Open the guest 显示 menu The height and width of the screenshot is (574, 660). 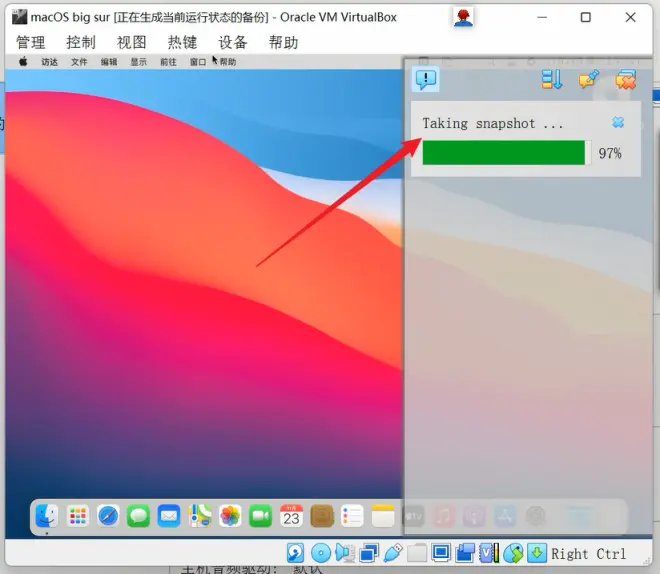[x=138, y=62]
